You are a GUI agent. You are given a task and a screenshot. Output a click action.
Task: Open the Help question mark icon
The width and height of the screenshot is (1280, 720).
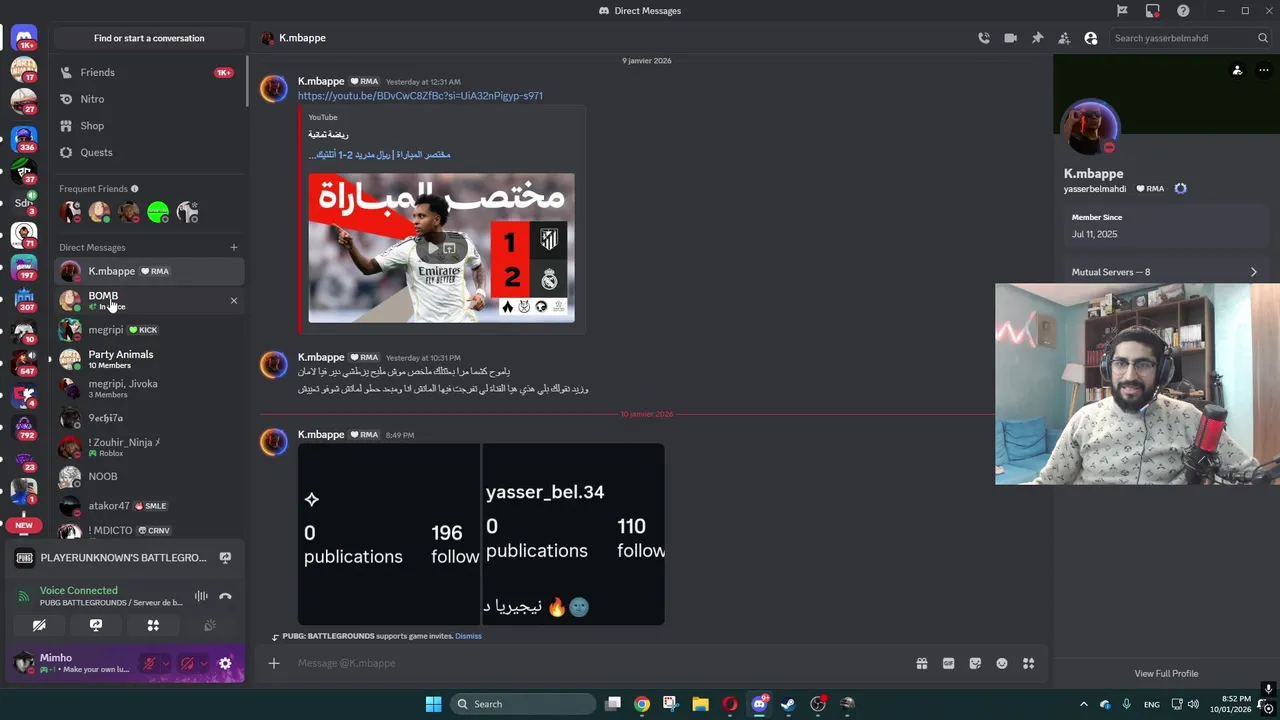(1183, 11)
